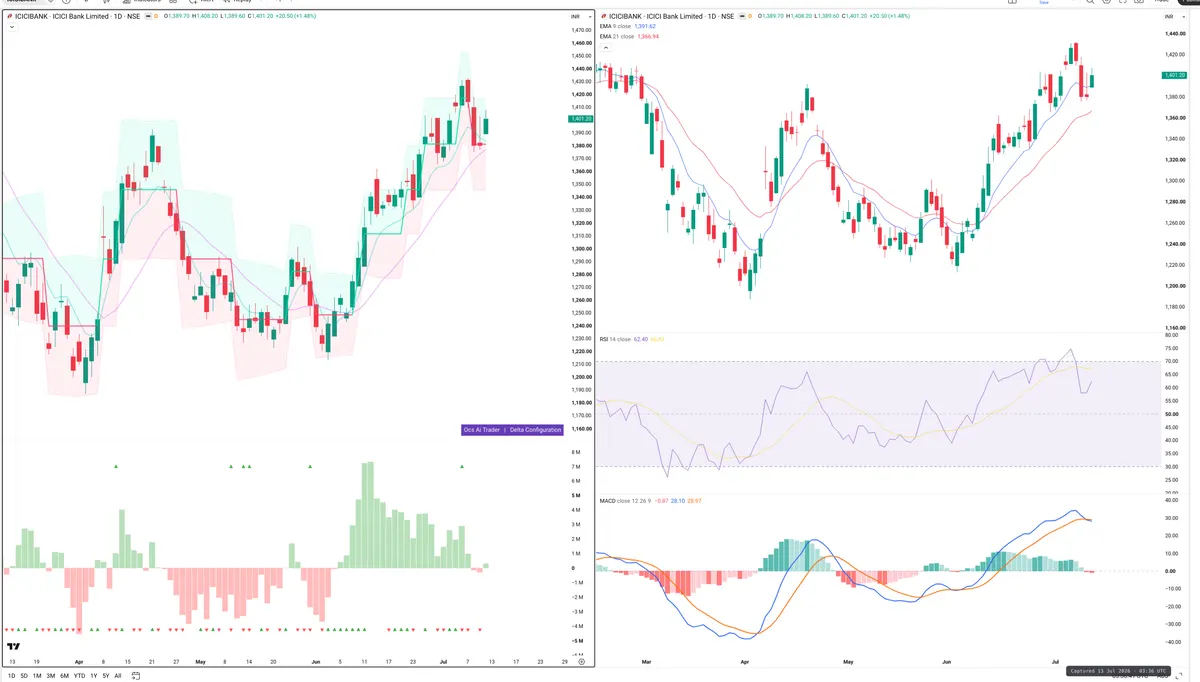Select the 5D range in bottom bar
The image size is (1200, 682).
tap(24, 676)
